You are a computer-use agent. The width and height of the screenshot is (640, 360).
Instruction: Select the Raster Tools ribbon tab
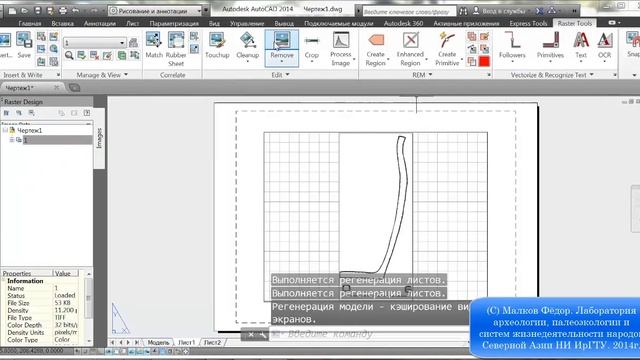pos(574,23)
